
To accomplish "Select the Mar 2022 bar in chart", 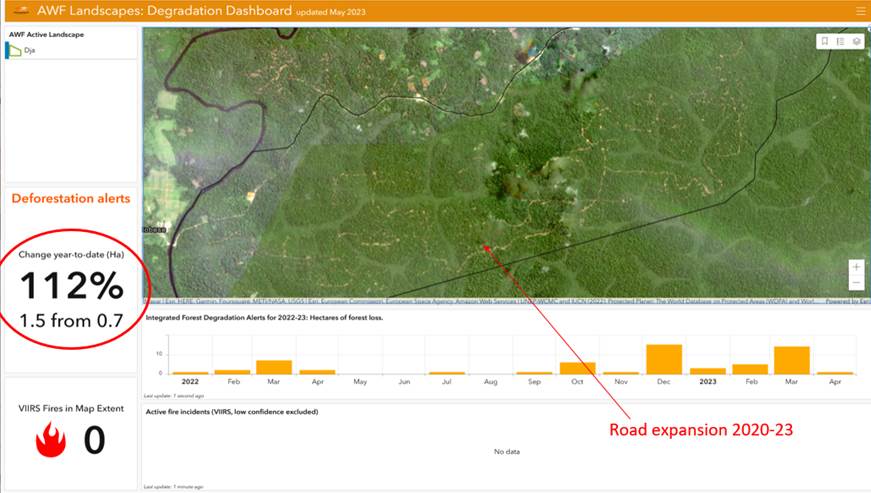I will [x=274, y=367].
